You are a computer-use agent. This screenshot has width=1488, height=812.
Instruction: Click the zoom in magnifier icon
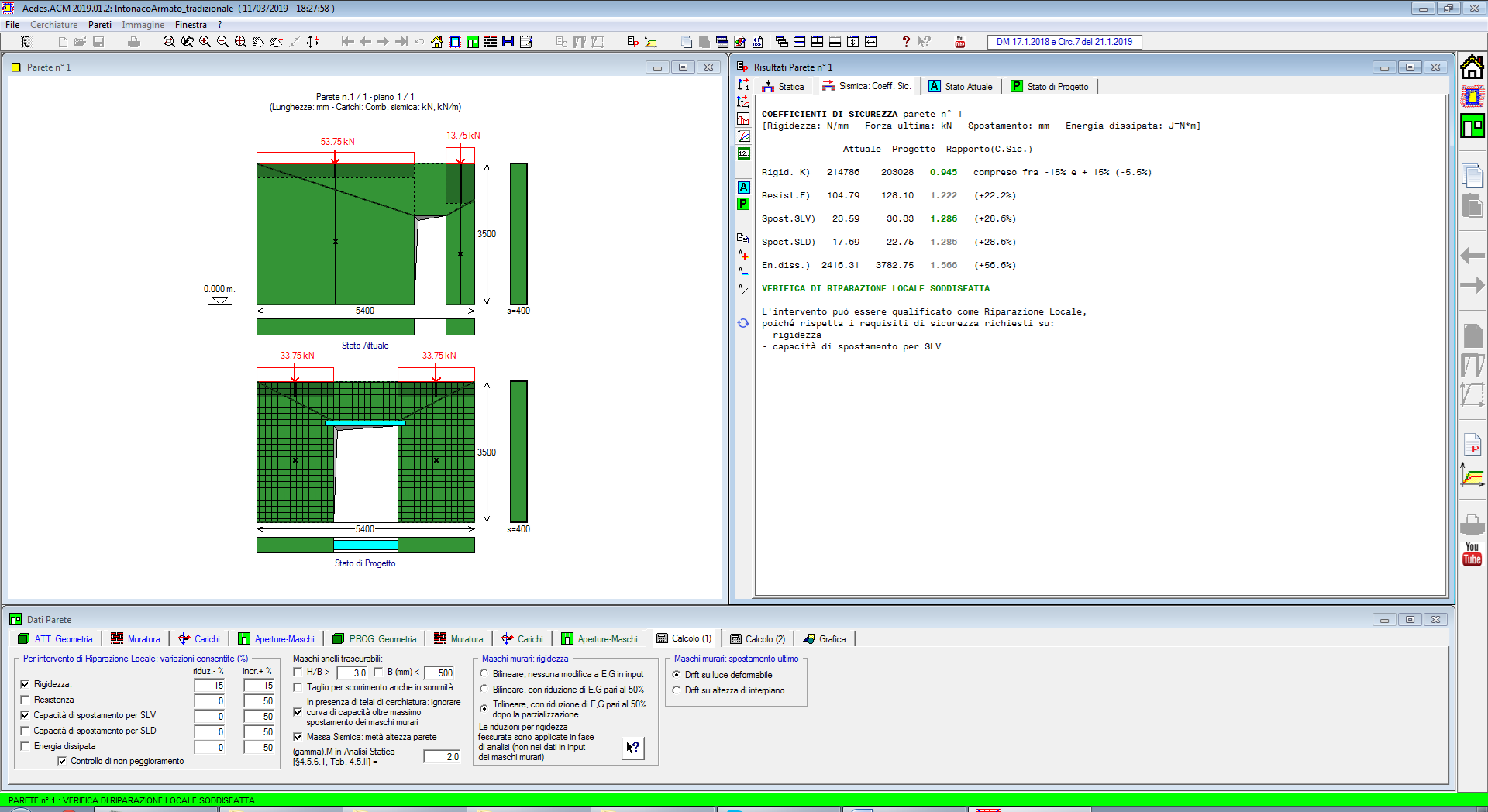click(x=205, y=42)
